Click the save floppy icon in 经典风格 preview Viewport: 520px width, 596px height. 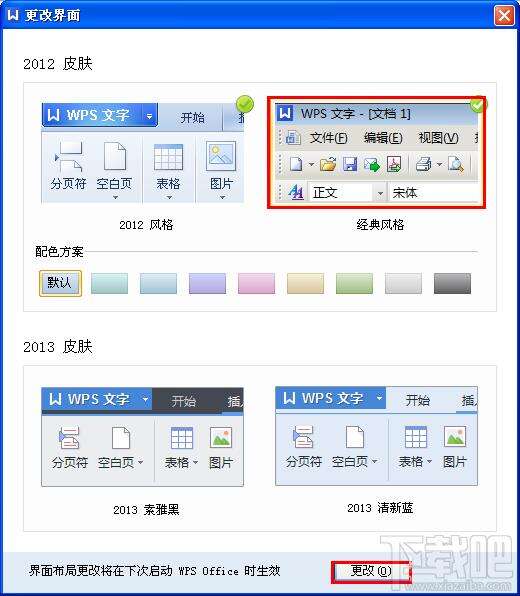coord(350,165)
